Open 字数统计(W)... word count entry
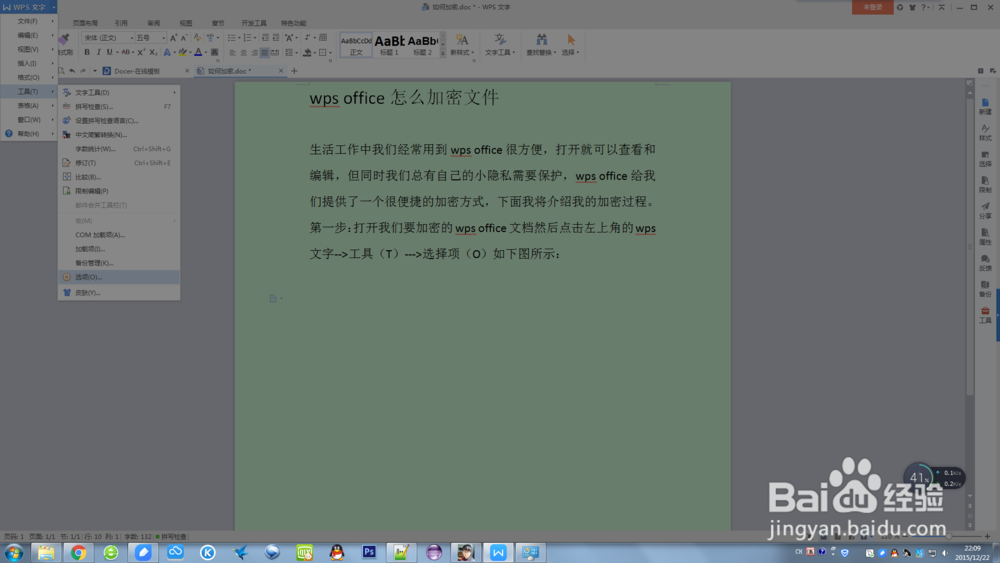1000x563 pixels. (119, 149)
